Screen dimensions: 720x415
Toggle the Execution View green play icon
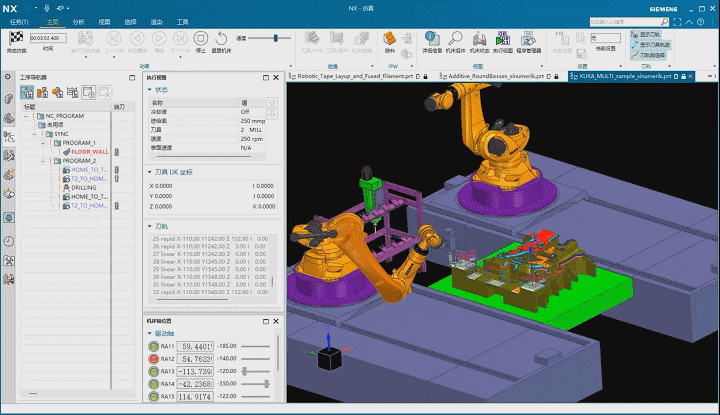click(x=503, y=38)
